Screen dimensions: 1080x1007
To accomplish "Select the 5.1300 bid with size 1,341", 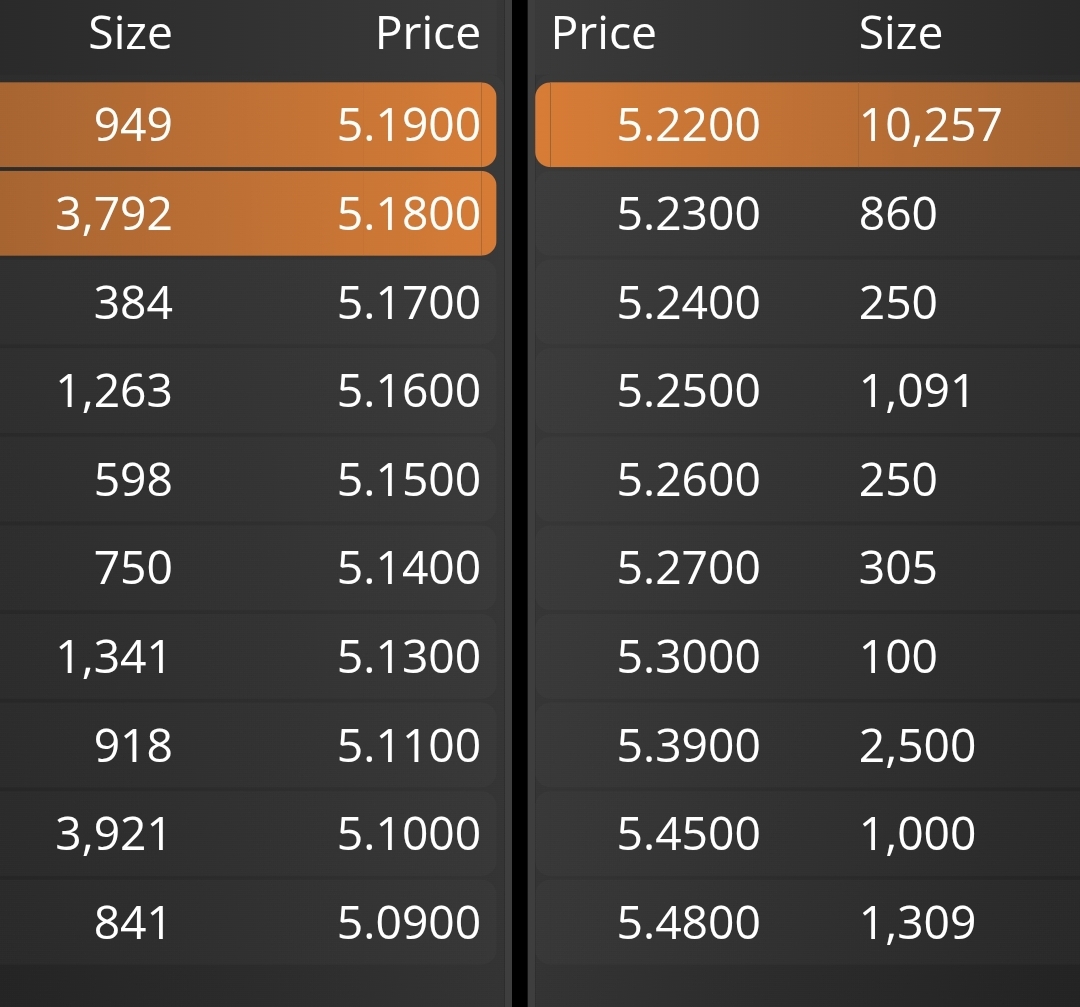I will [248, 656].
